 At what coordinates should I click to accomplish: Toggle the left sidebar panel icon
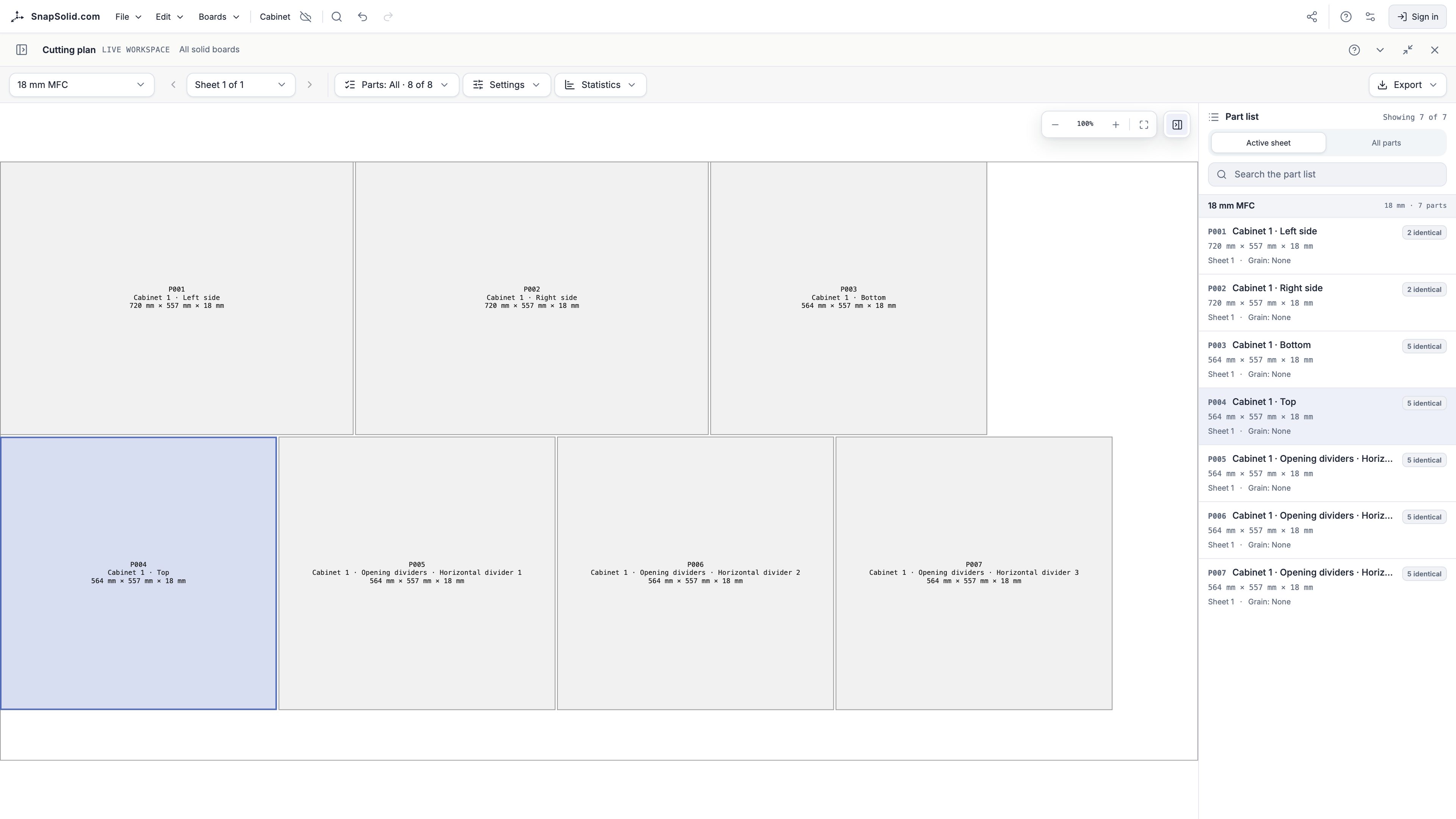tap(22, 50)
